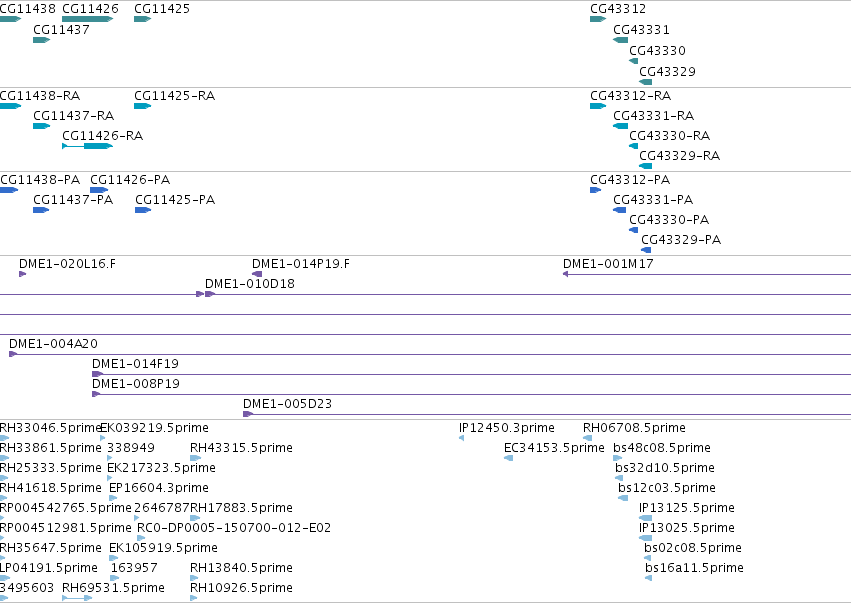Click BAC clone DME1-010D18 label
Screen dimensions: 851x603
[x=250, y=284]
